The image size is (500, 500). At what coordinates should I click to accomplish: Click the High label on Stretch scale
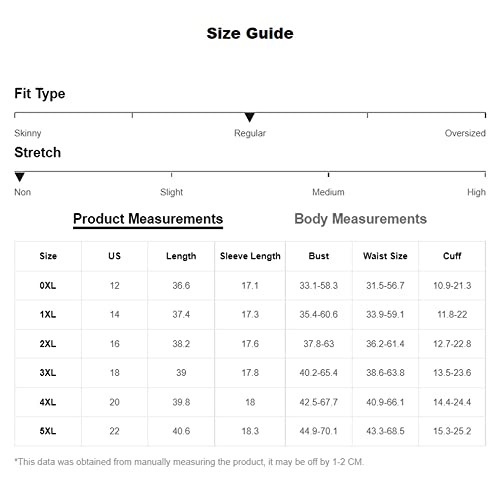476,192
